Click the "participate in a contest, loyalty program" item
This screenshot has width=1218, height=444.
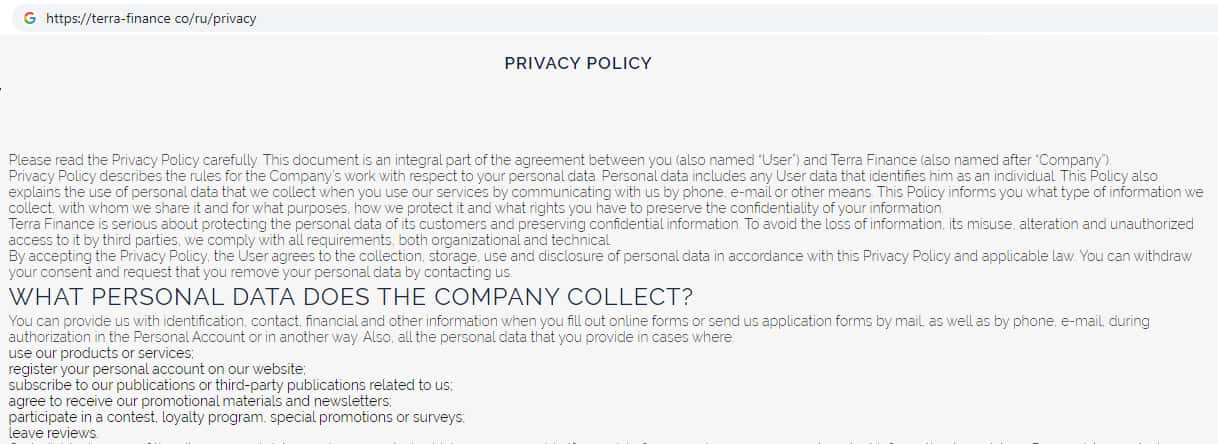coord(236,417)
